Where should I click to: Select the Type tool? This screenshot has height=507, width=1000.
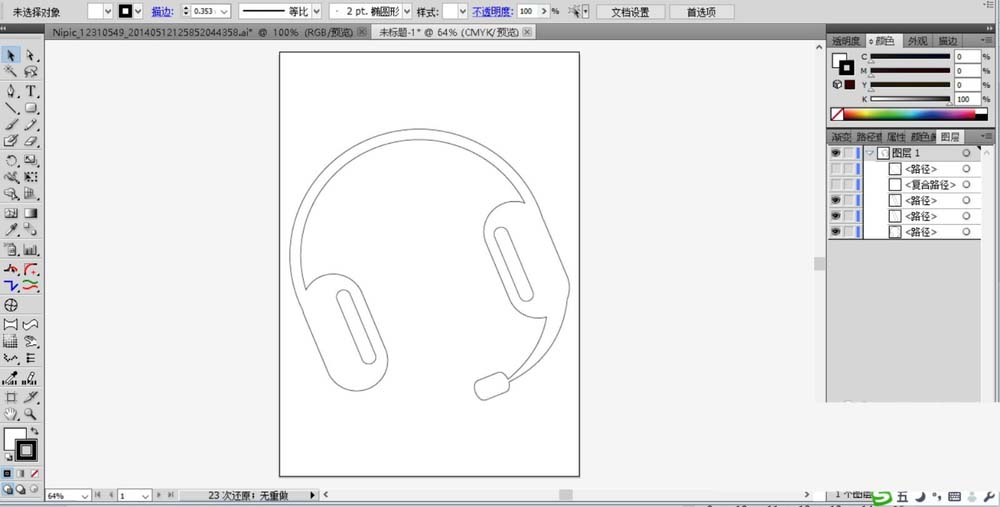click(30, 91)
